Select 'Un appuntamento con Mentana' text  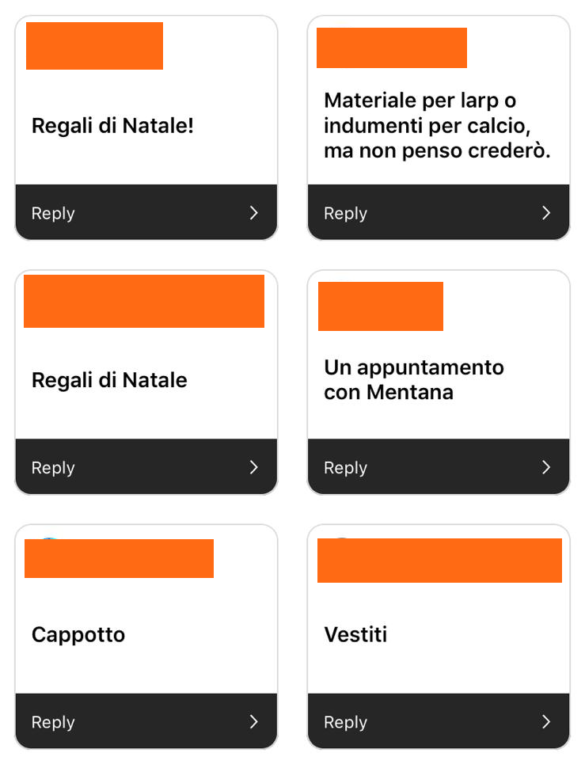tap(414, 380)
